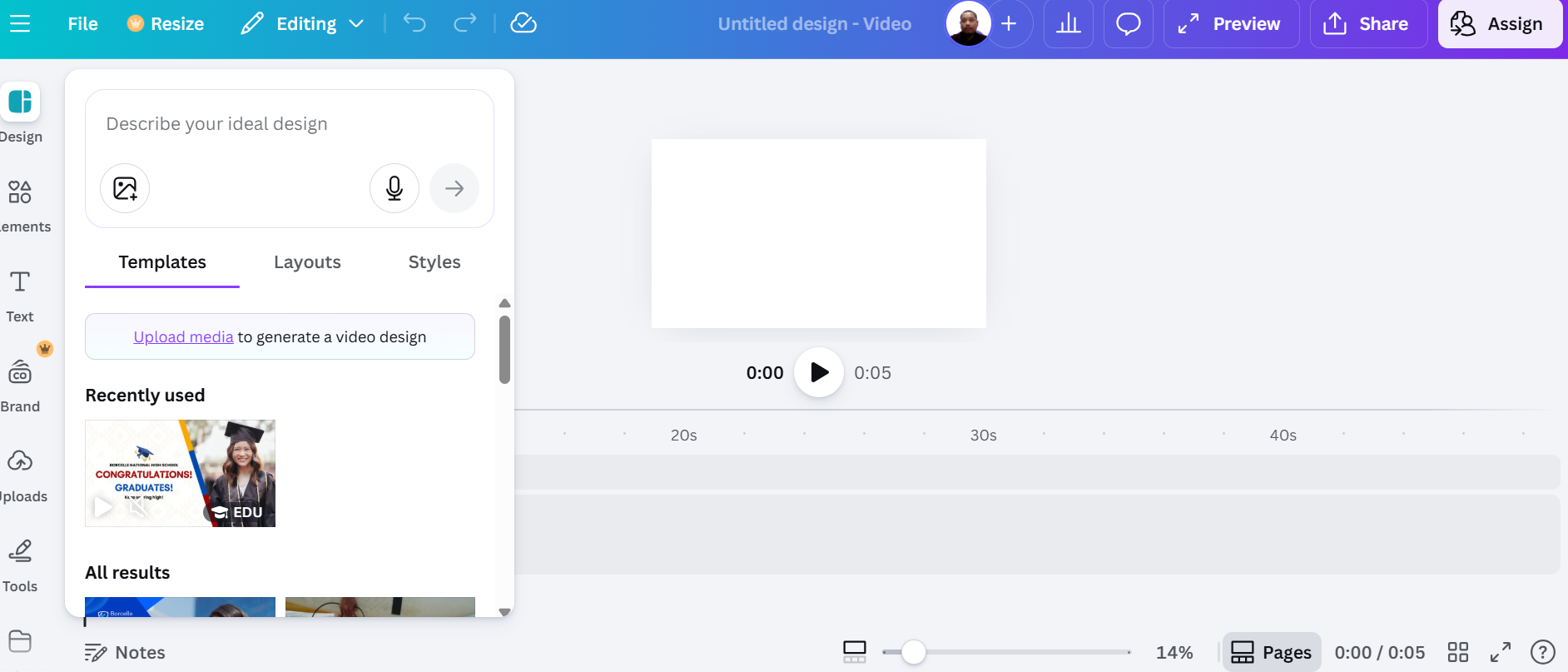Add a collaborator with plus icon
The width and height of the screenshot is (1568, 672).
[x=1009, y=24]
